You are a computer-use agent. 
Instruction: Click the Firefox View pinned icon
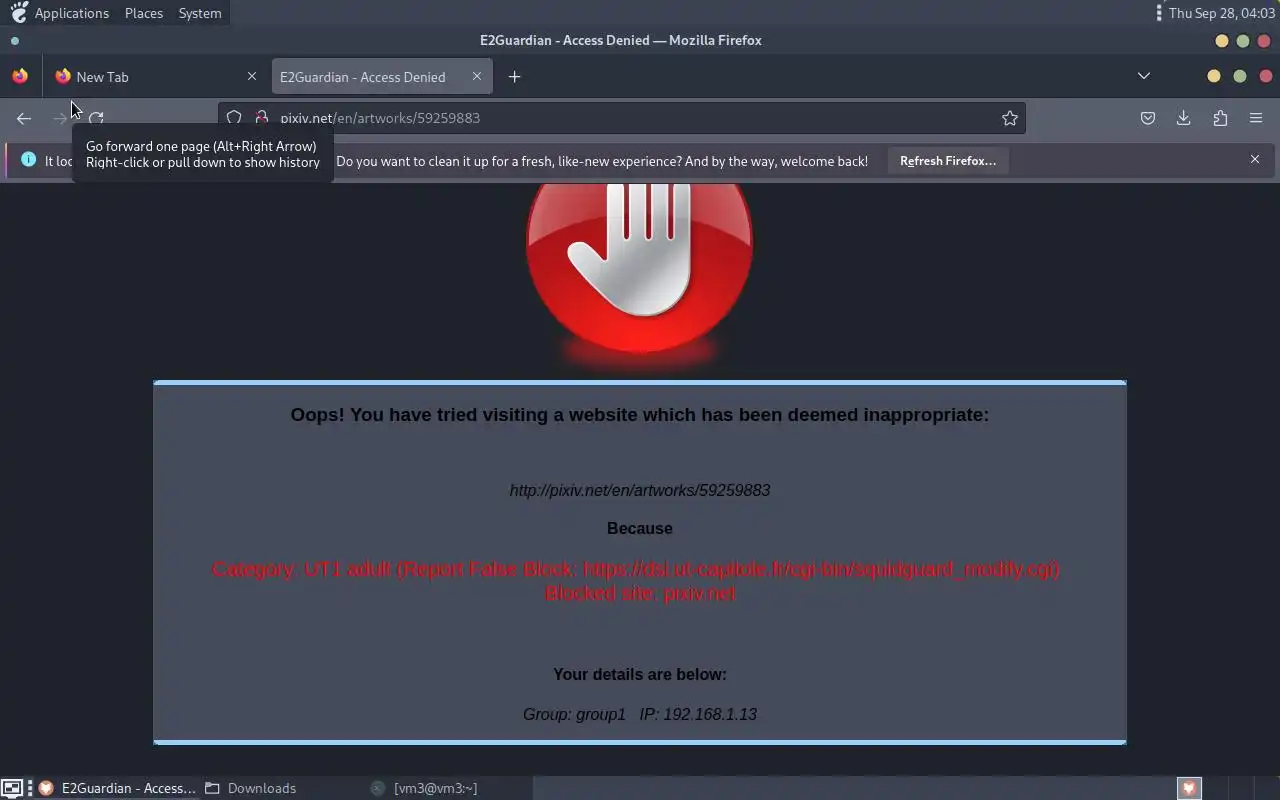tap(20, 76)
